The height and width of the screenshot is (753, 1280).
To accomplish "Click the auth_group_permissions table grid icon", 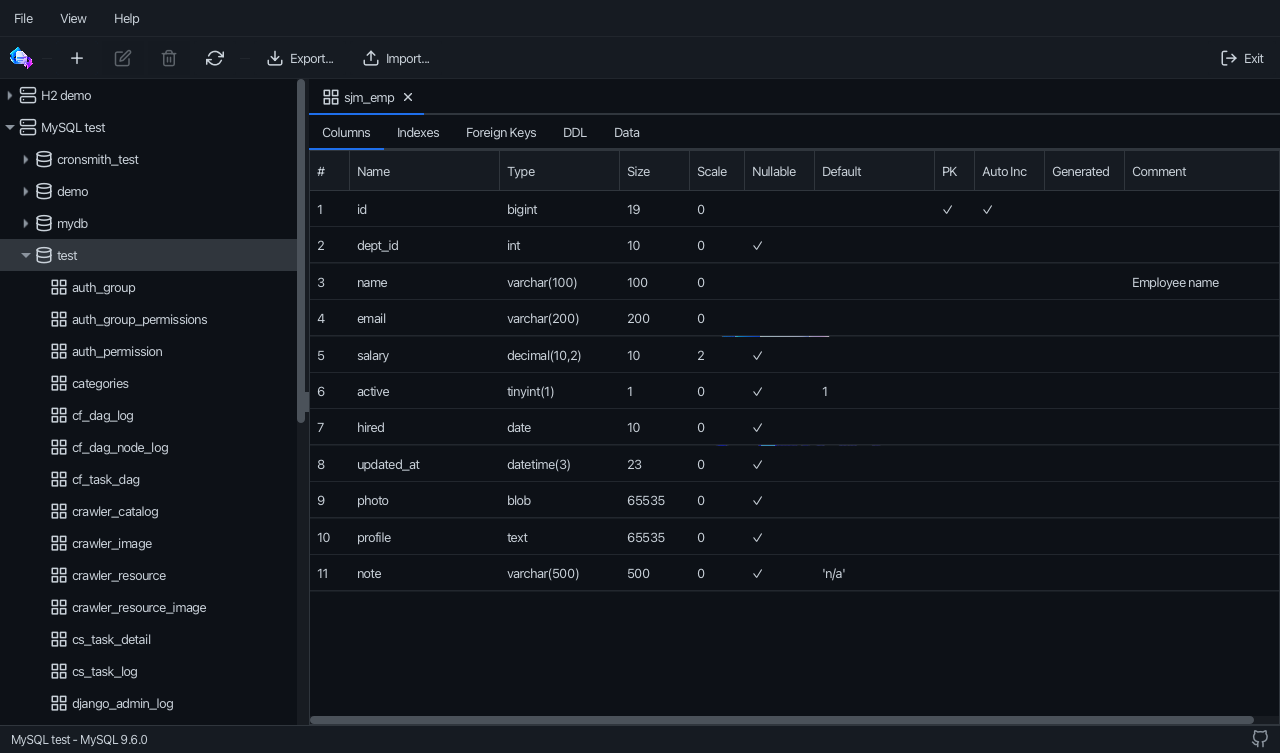I will point(59,319).
